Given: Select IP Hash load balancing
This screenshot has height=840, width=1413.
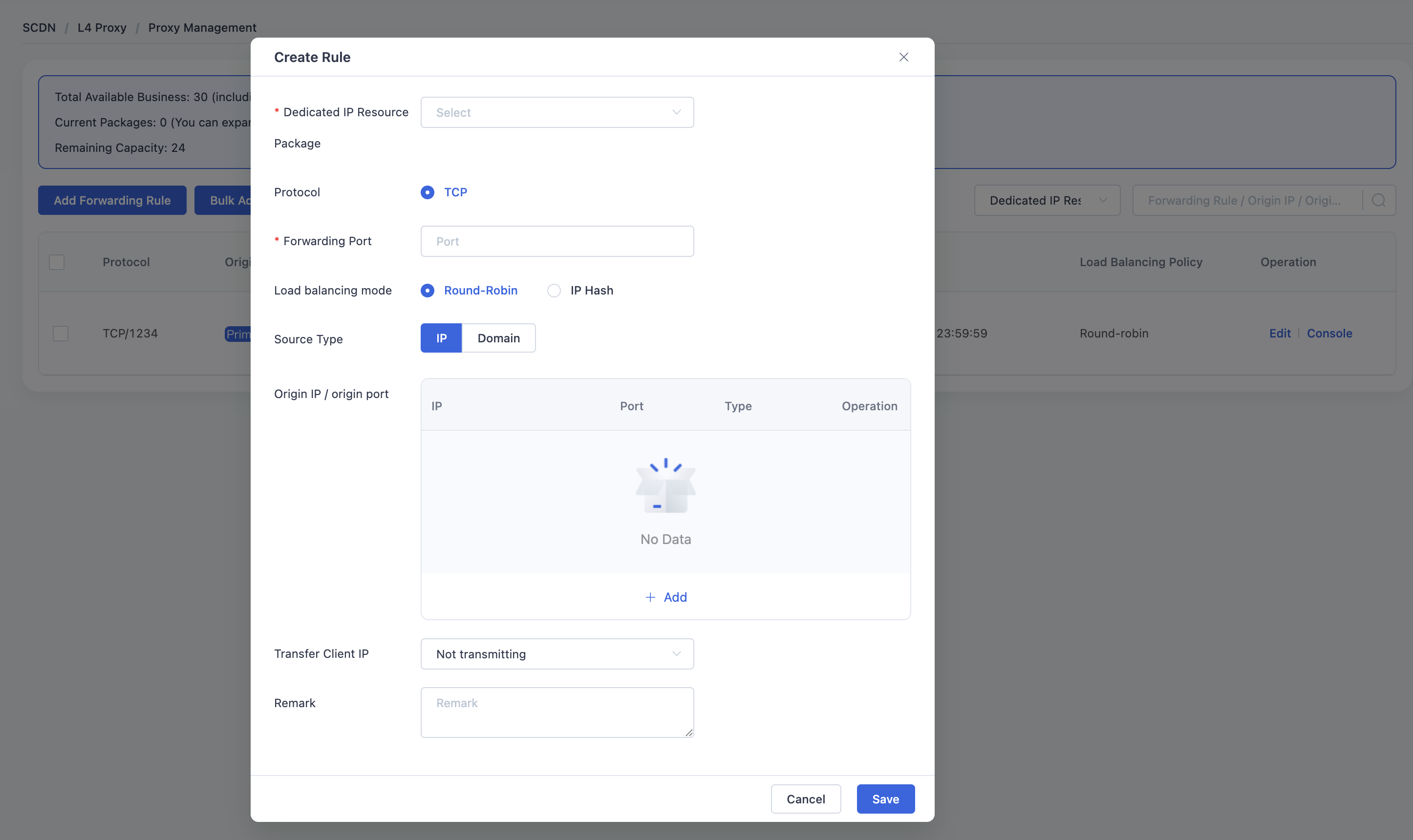Looking at the screenshot, I should (554, 291).
